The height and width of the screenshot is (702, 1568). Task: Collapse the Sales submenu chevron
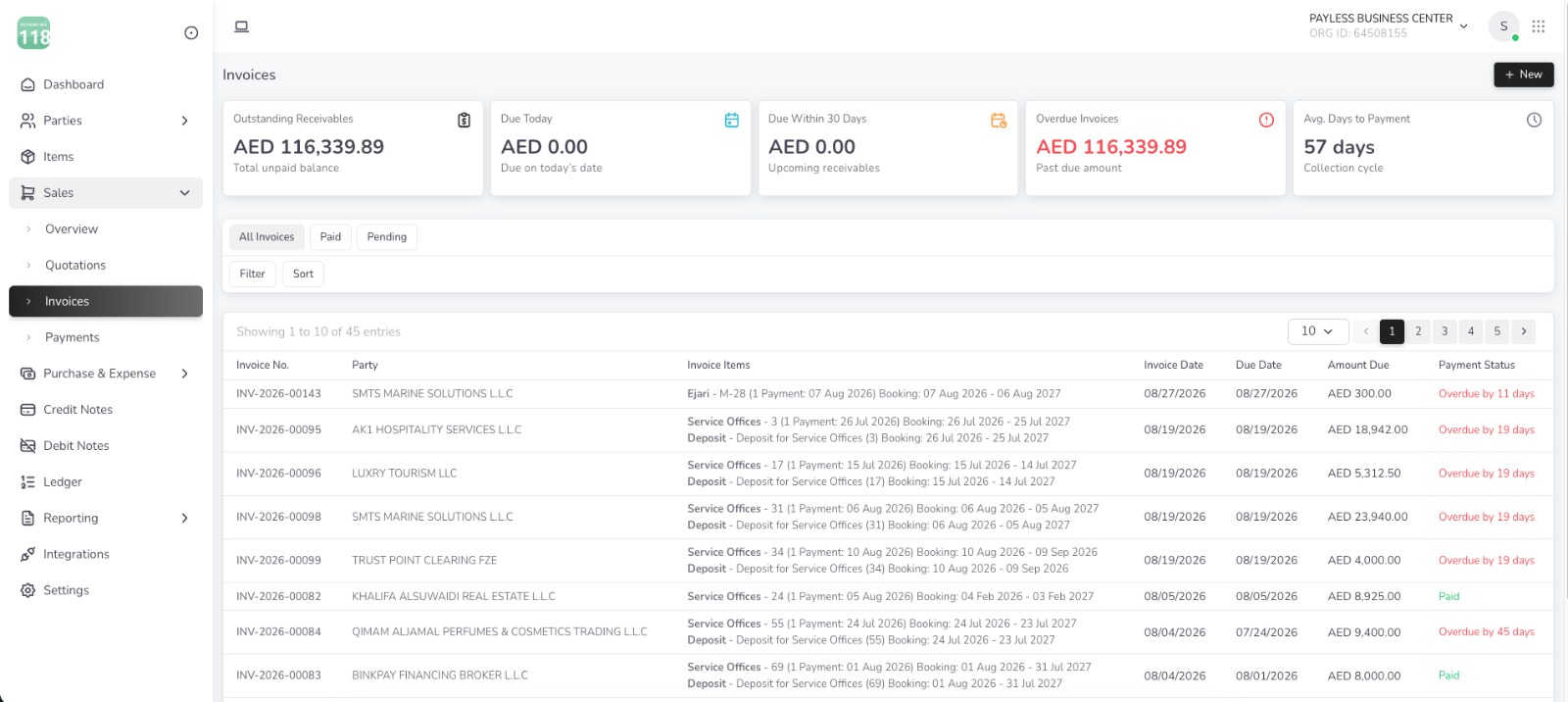184,193
